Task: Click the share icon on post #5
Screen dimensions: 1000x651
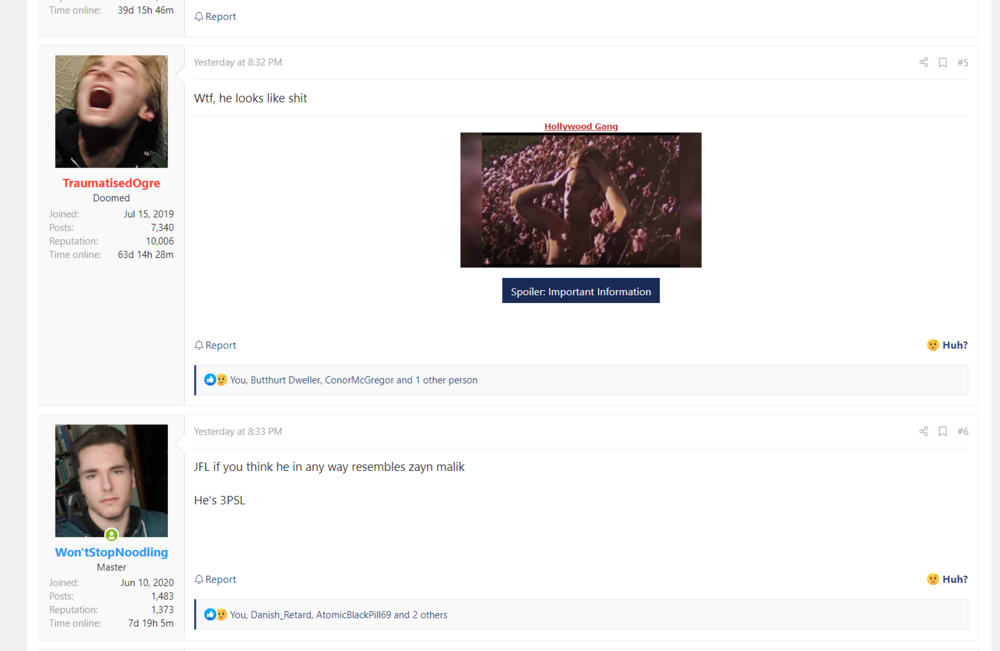Action: 923,62
